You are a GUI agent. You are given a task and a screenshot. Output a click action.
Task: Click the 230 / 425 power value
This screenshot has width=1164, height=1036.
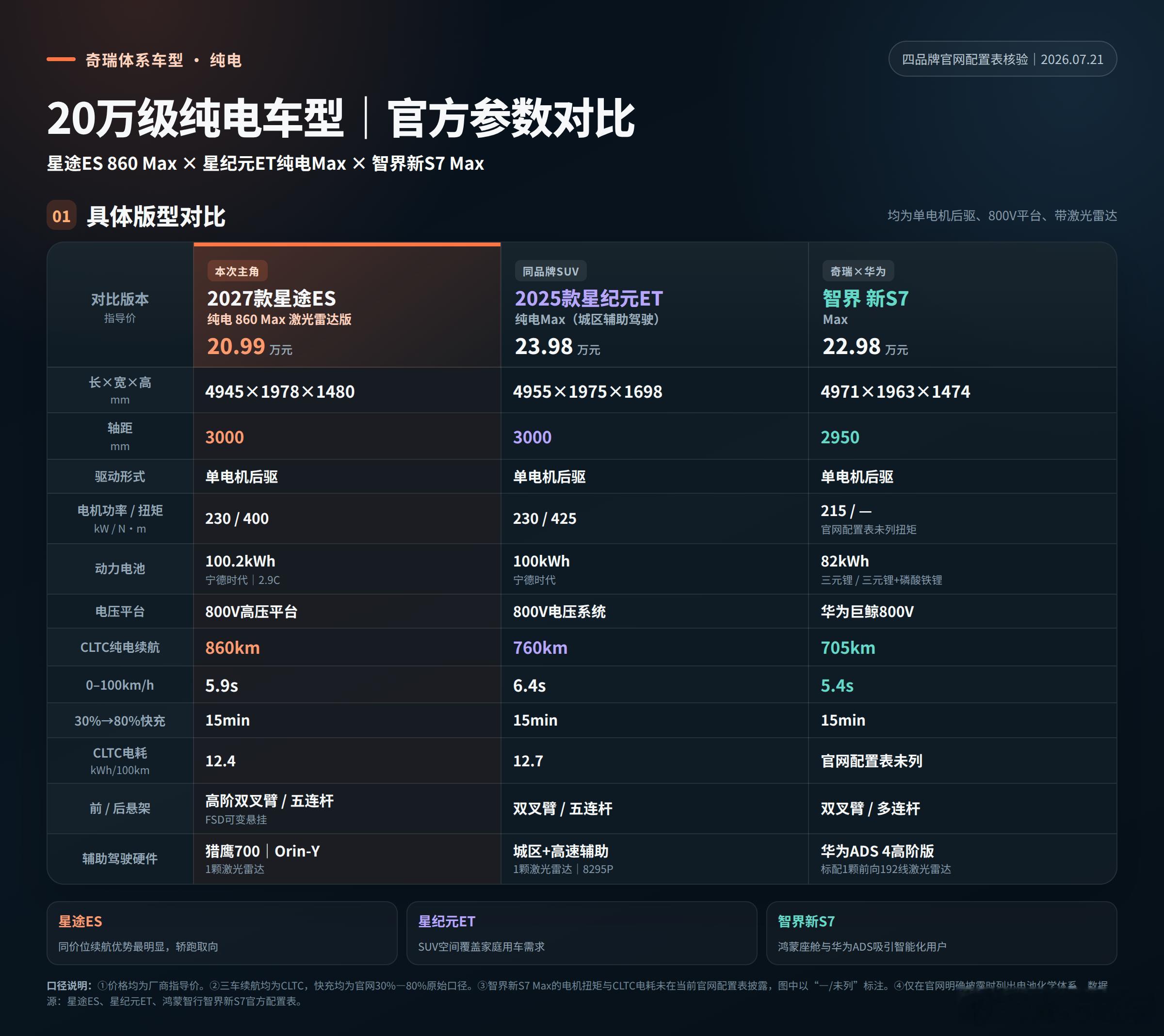pyautogui.click(x=545, y=518)
